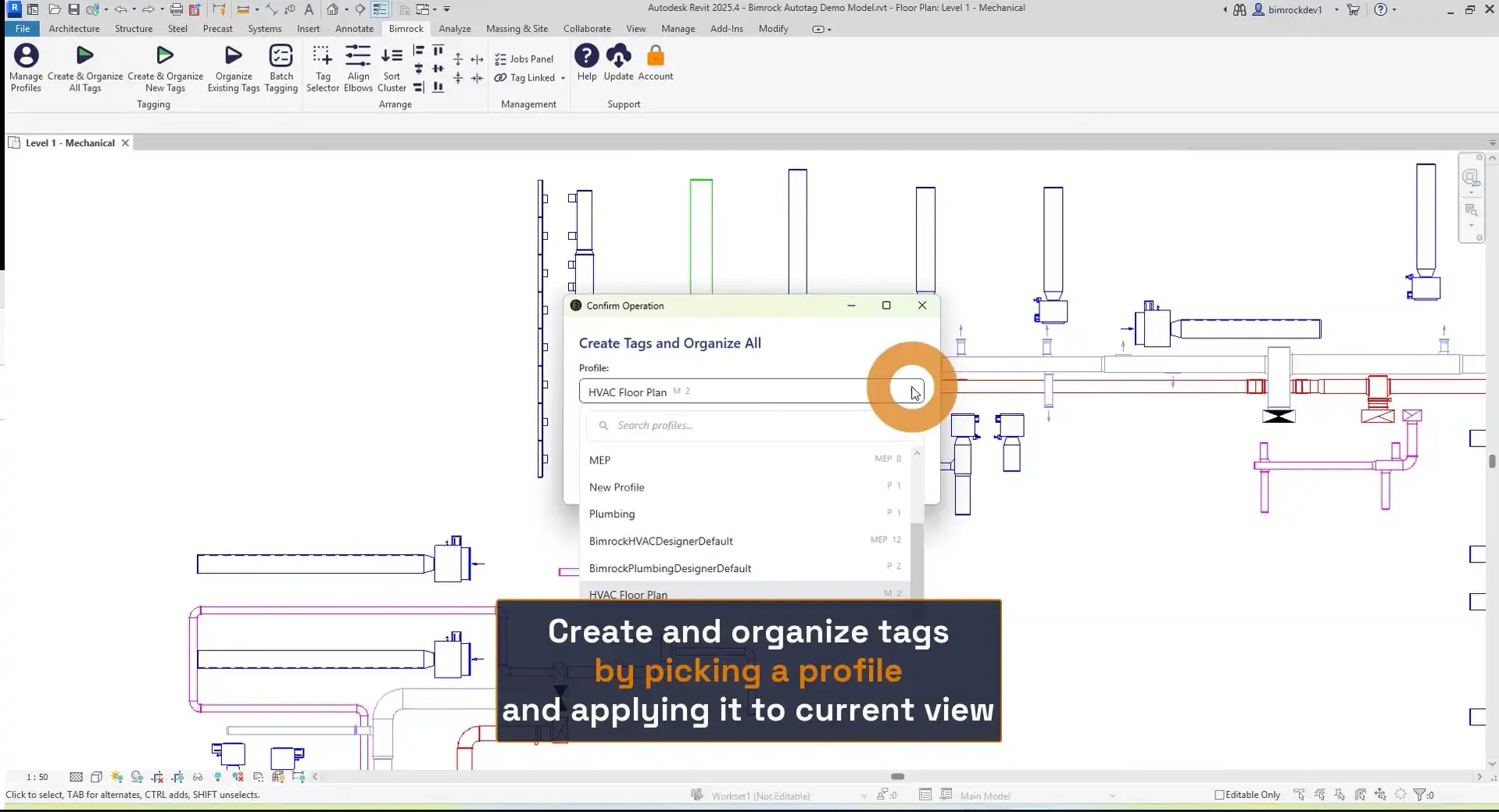The width and height of the screenshot is (1499, 812).
Task: Open Sort Cluster tool
Action: click(392, 69)
